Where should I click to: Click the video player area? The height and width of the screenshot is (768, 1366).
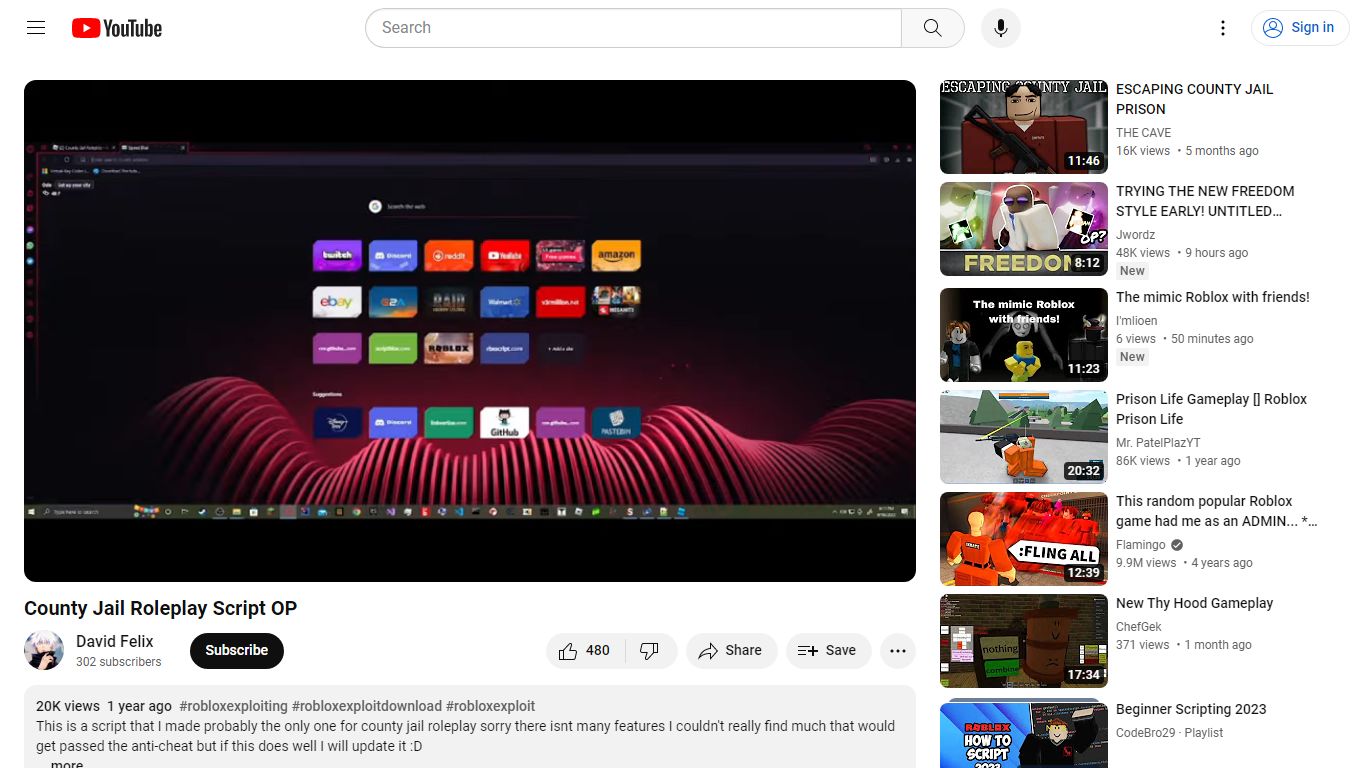coord(470,331)
